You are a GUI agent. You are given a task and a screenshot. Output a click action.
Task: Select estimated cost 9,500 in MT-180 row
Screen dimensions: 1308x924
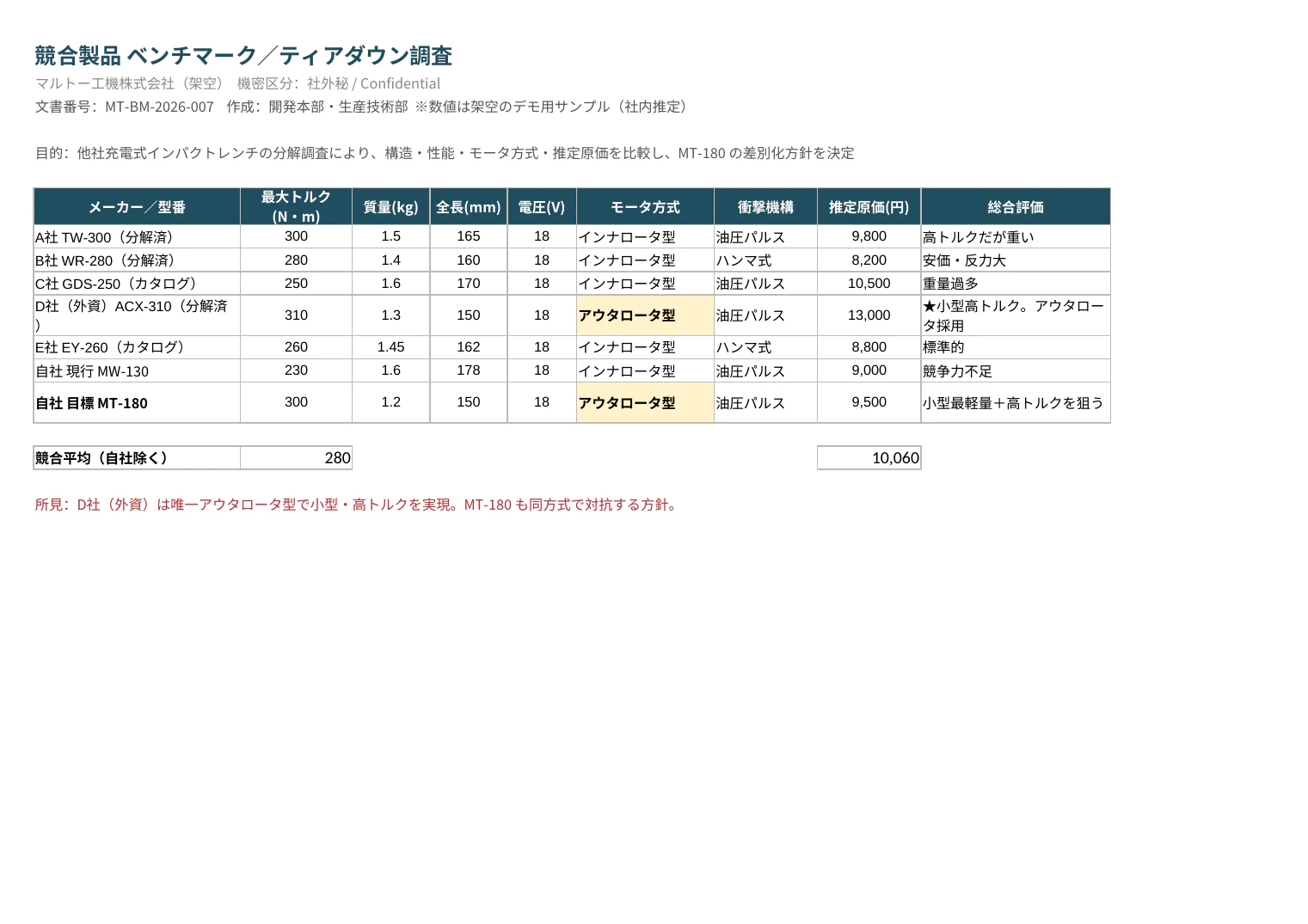pyautogui.click(x=869, y=402)
